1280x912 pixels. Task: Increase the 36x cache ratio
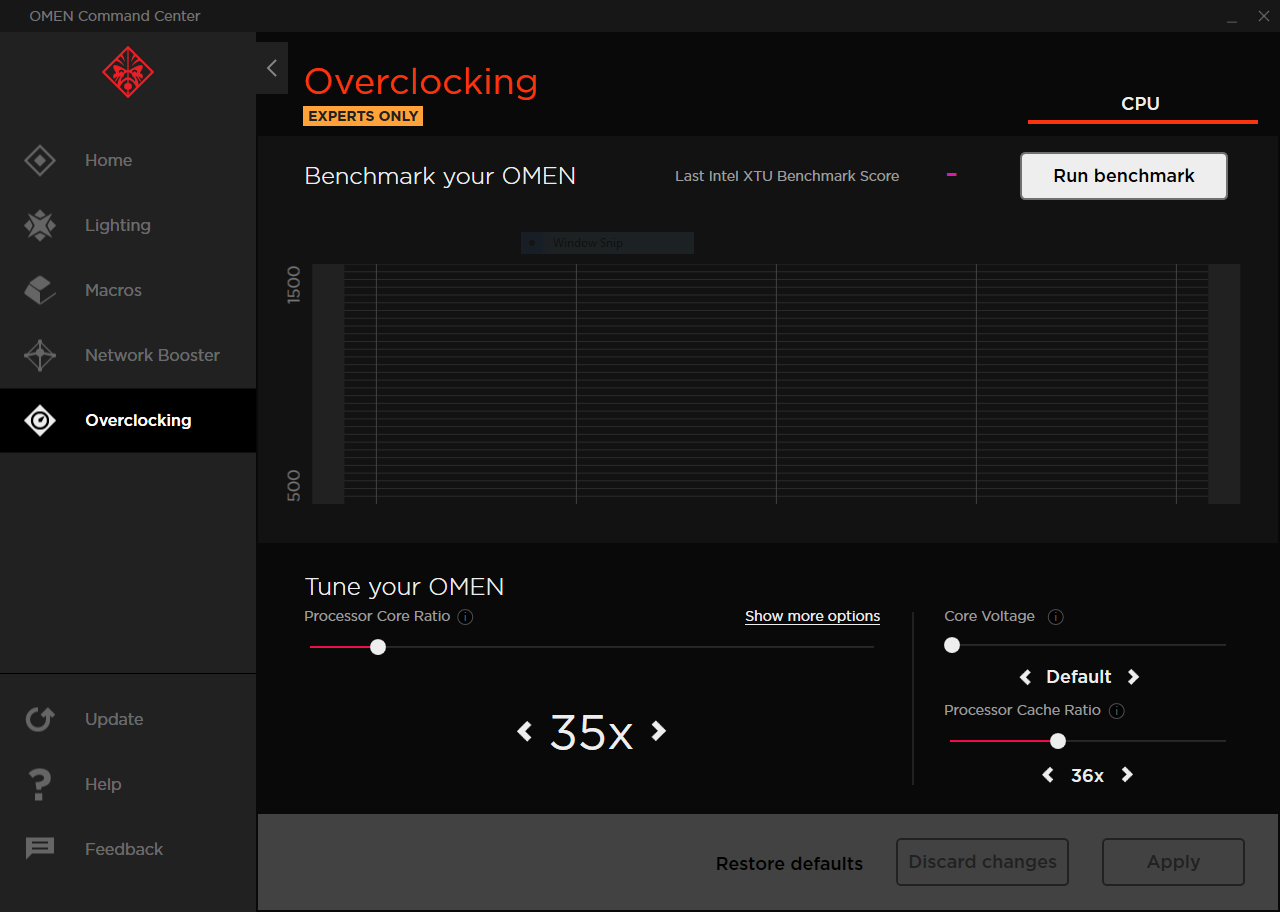pos(1127,775)
